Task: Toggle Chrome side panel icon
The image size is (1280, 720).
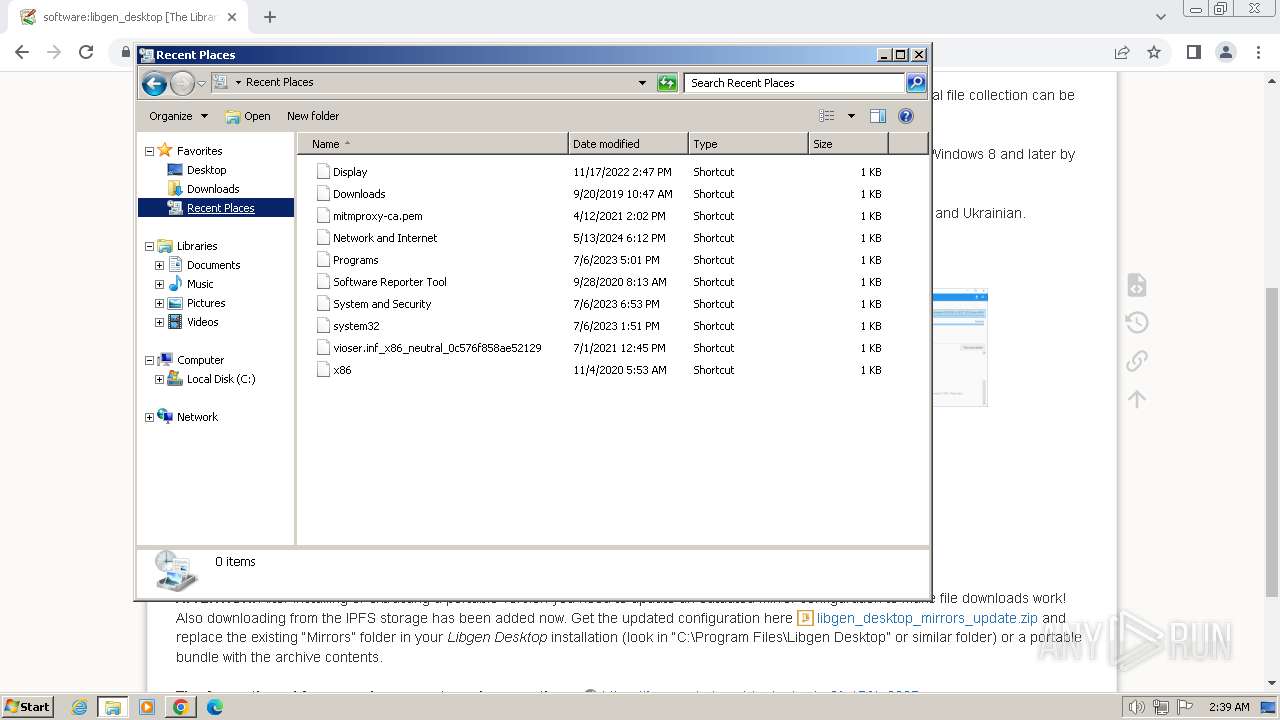Action: coord(1193,52)
